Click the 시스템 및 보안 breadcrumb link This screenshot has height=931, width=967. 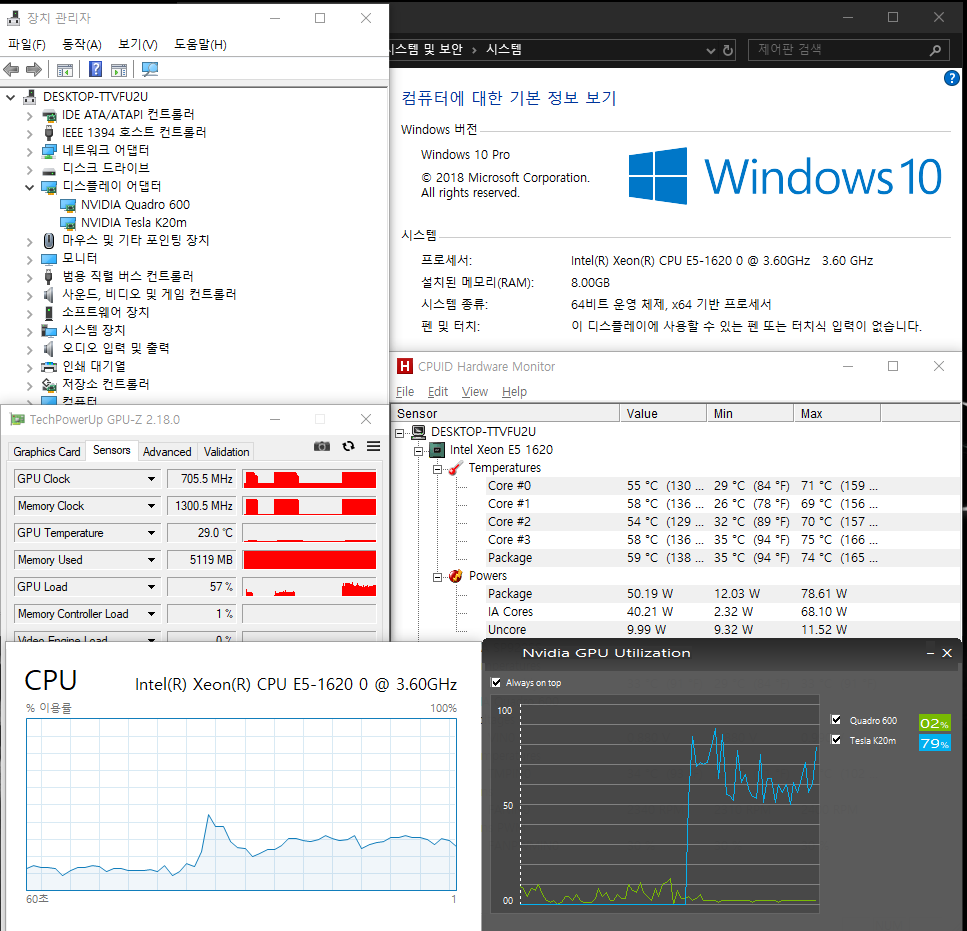(426, 49)
